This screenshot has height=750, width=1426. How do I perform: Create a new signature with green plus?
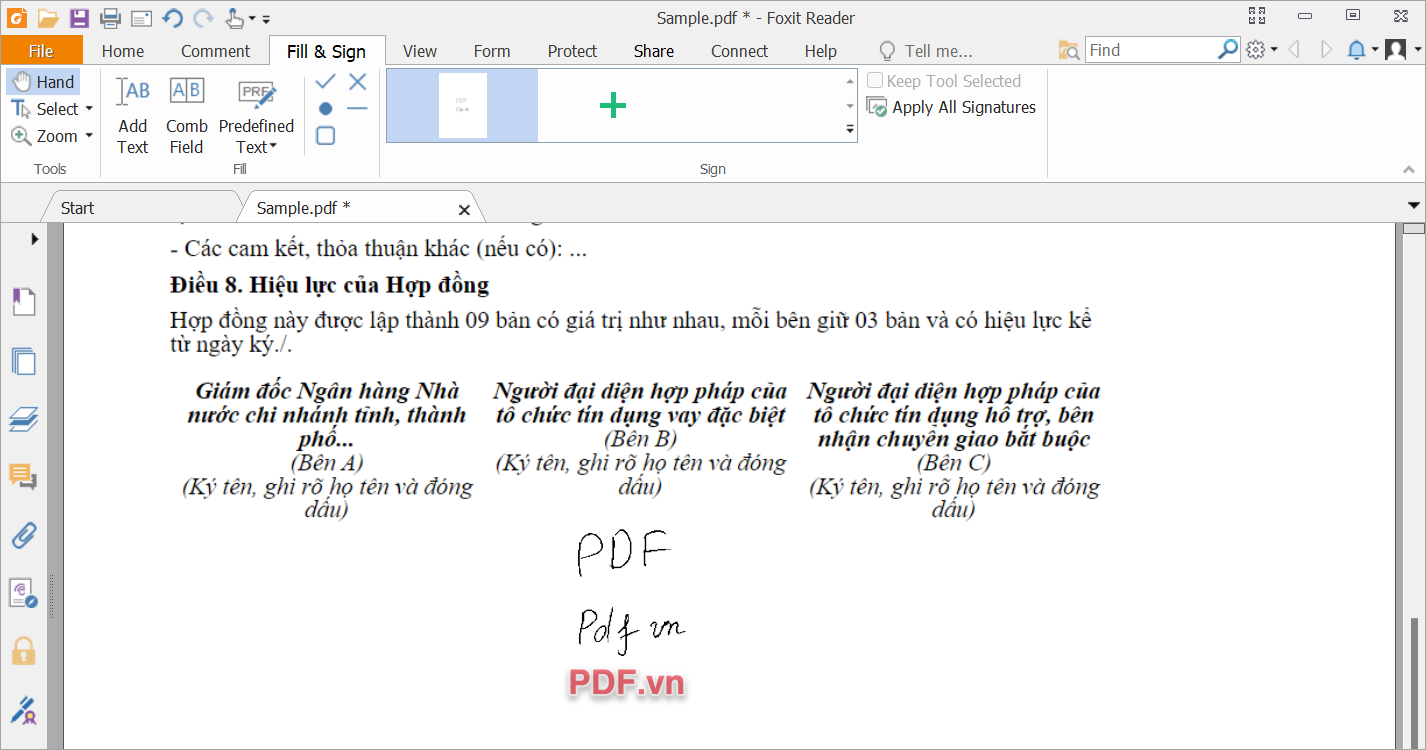pos(613,105)
